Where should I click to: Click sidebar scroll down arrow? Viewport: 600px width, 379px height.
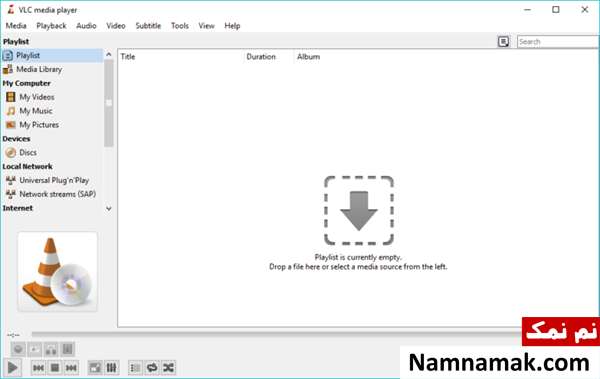[109, 209]
